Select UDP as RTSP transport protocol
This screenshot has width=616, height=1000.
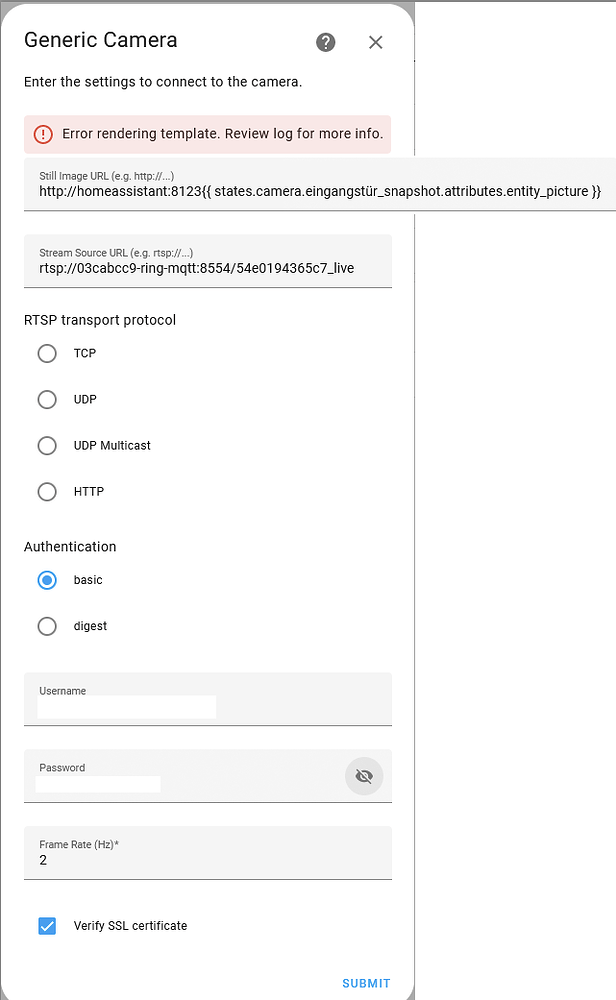click(x=46, y=399)
